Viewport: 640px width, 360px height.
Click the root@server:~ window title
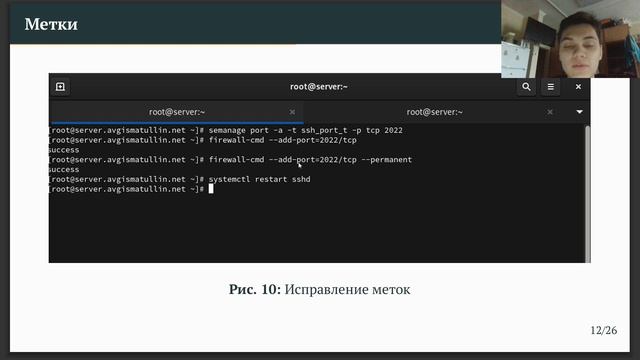pos(318,87)
